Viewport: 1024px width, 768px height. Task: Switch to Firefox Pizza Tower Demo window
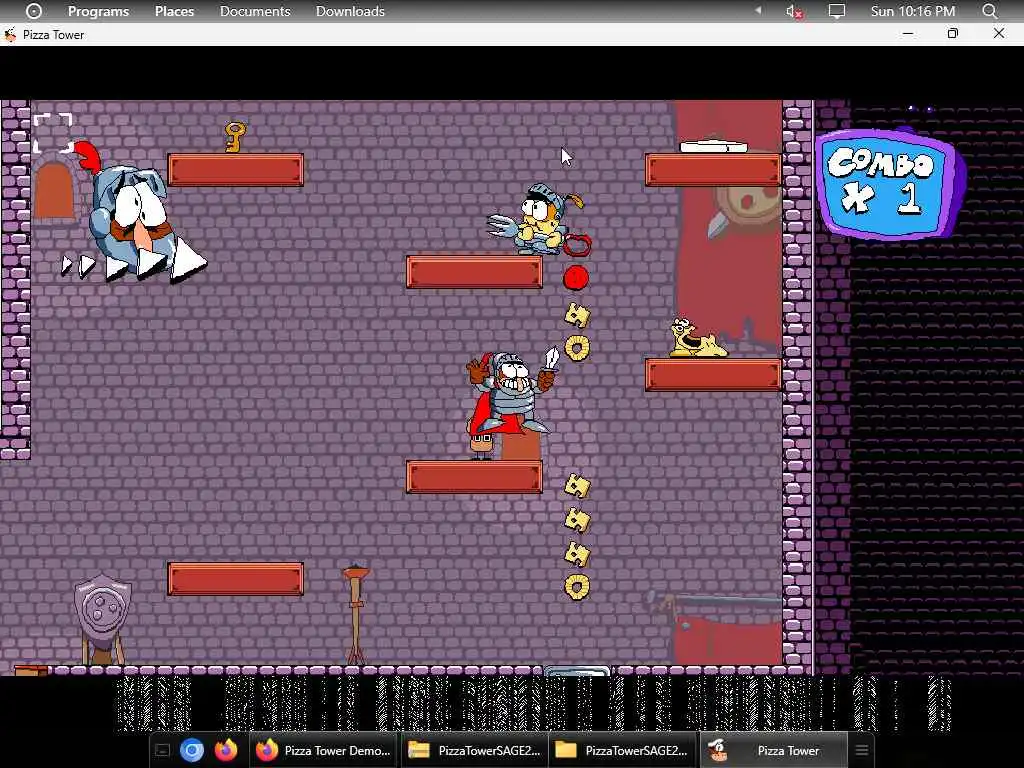pyautogui.click(x=323, y=750)
